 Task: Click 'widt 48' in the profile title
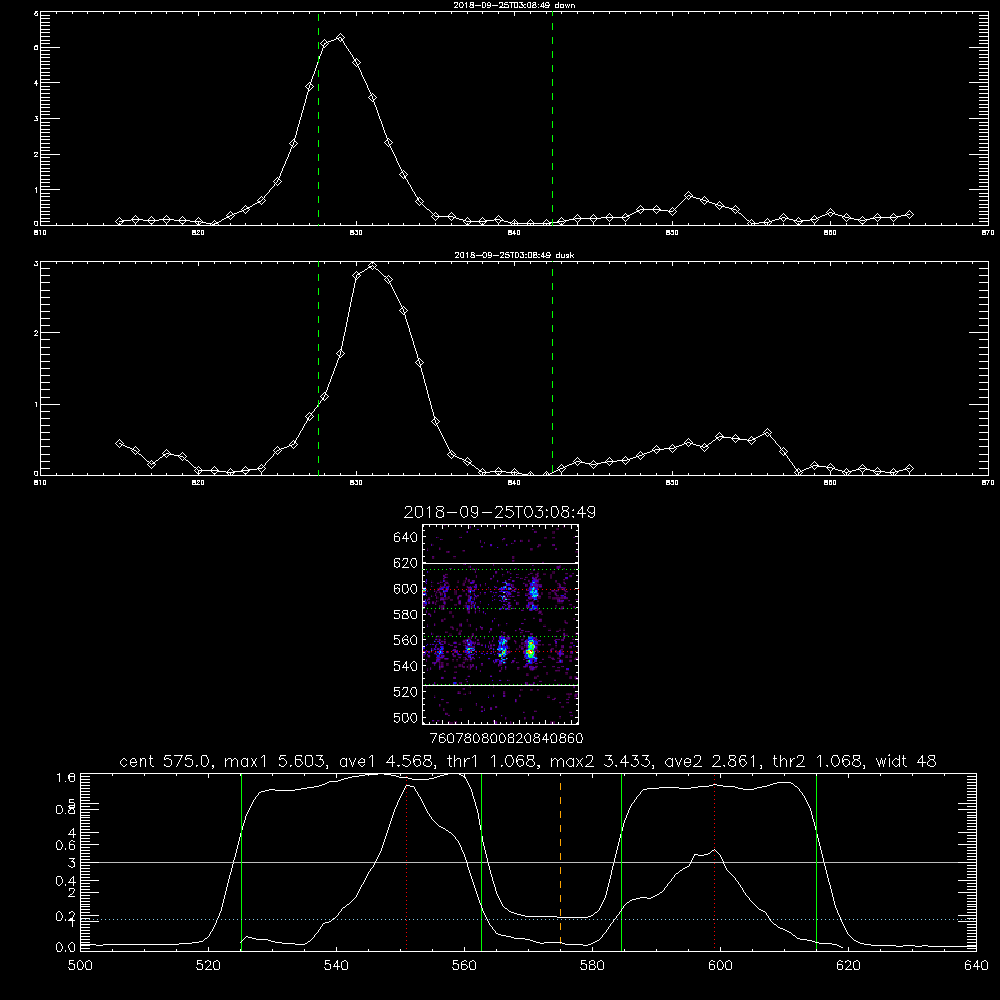pyautogui.click(x=906, y=761)
